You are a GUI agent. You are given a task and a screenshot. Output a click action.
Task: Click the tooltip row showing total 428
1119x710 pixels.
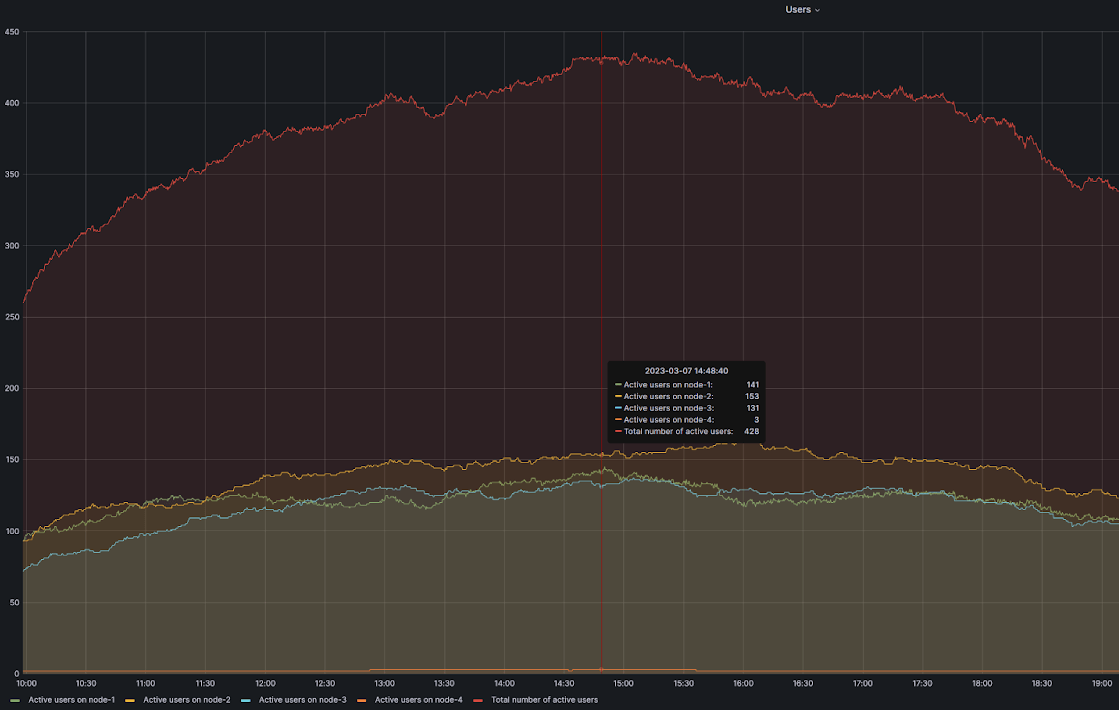686,431
